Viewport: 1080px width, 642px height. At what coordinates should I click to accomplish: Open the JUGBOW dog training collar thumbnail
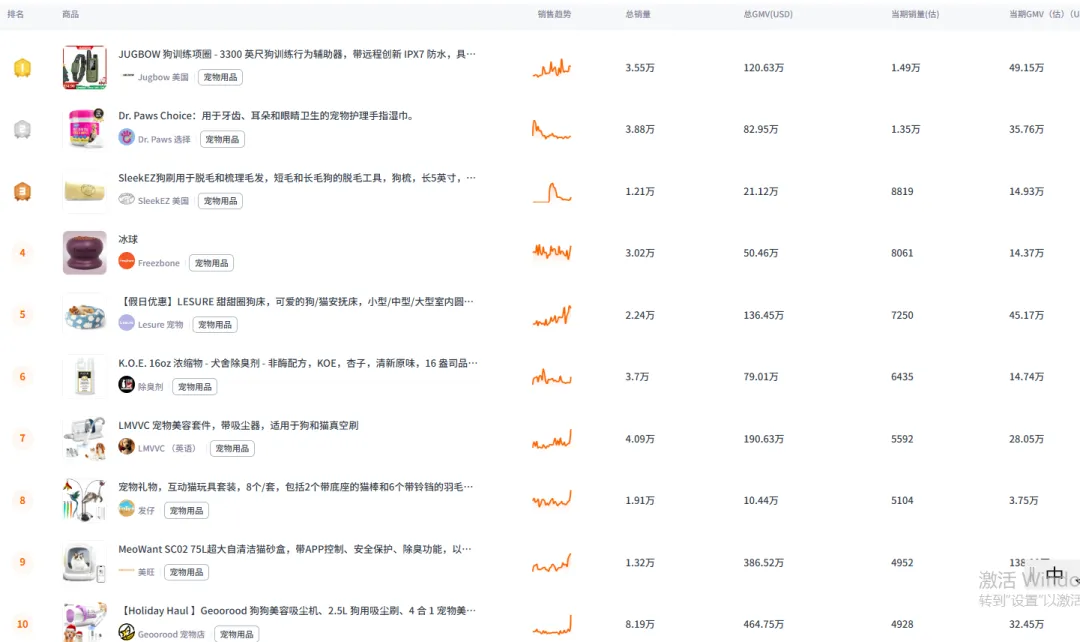(x=85, y=68)
